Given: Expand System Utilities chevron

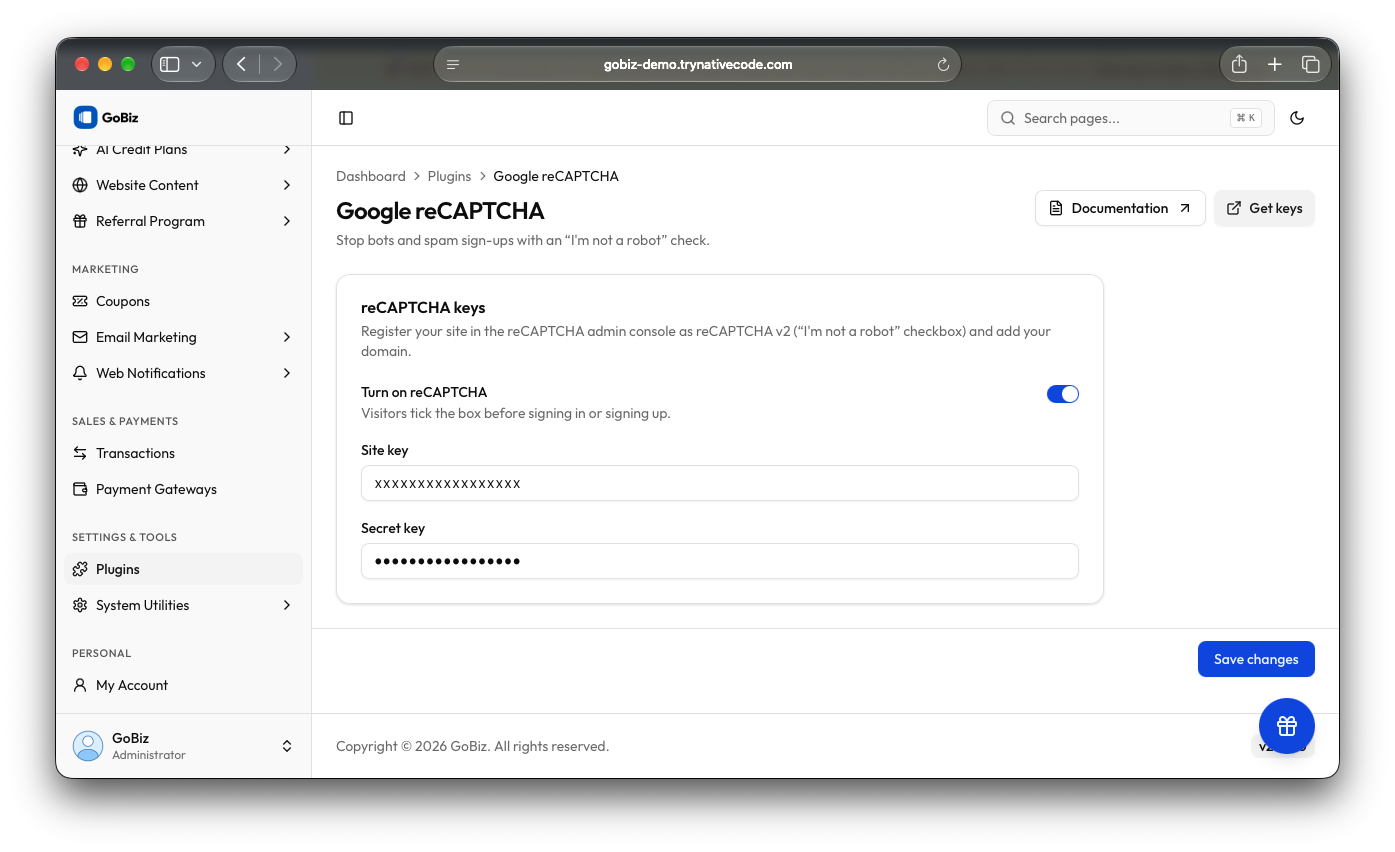Looking at the screenshot, I should click(x=287, y=605).
